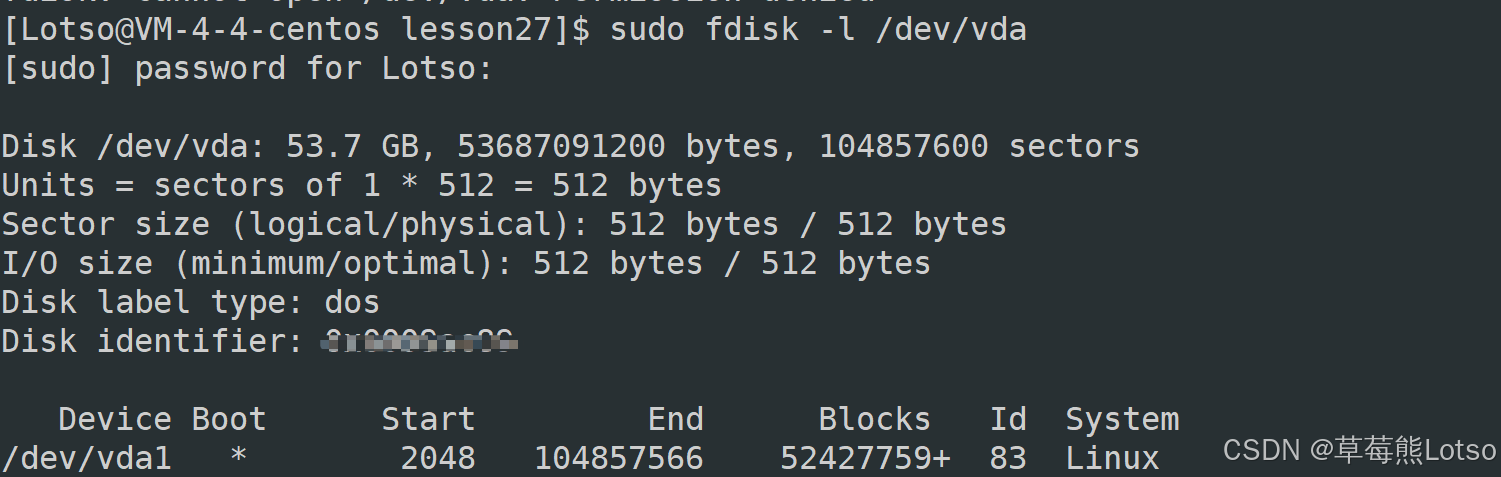
Task: Click the /dev/vda1 device entry
Action: [86, 459]
